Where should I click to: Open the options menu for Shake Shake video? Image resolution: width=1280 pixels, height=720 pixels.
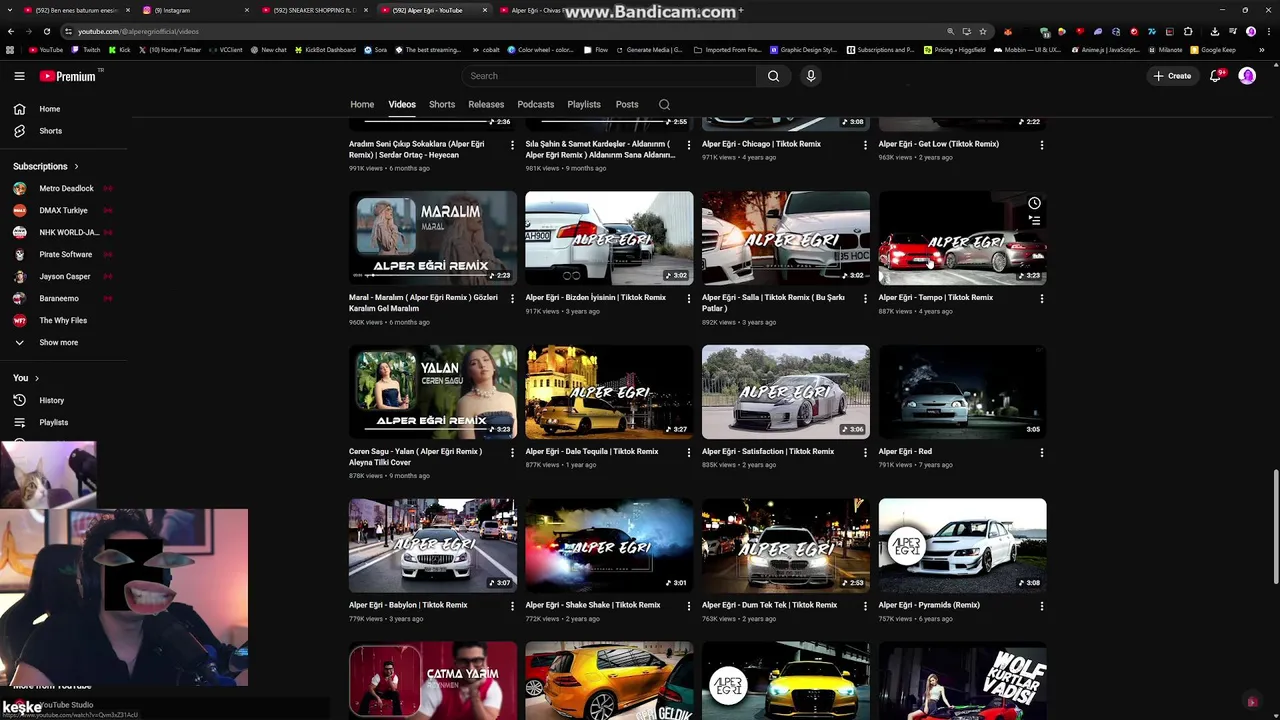pos(689,606)
